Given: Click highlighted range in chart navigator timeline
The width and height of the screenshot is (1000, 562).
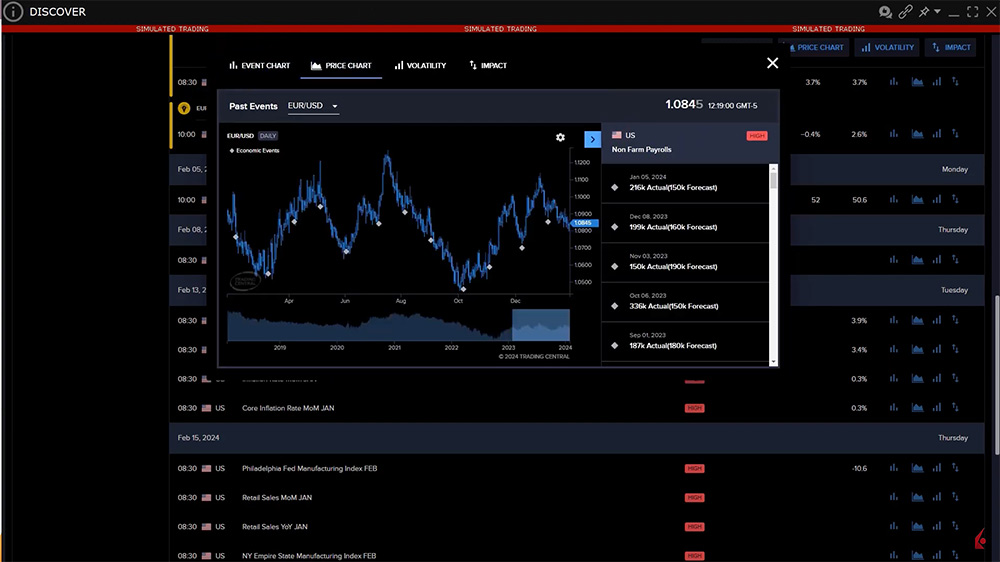Looking at the screenshot, I should point(541,325).
